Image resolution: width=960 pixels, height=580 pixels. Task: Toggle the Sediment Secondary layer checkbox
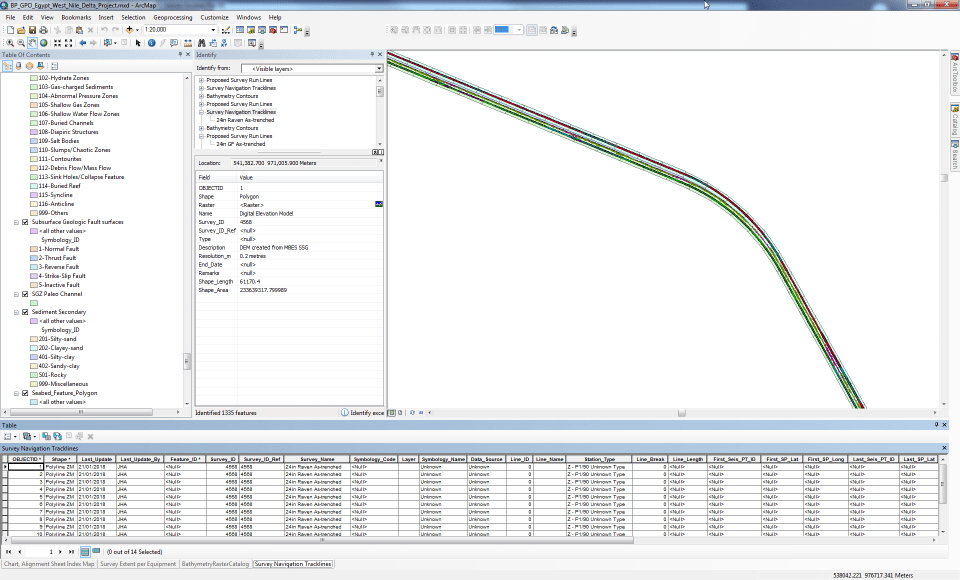(x=25, y=311)
